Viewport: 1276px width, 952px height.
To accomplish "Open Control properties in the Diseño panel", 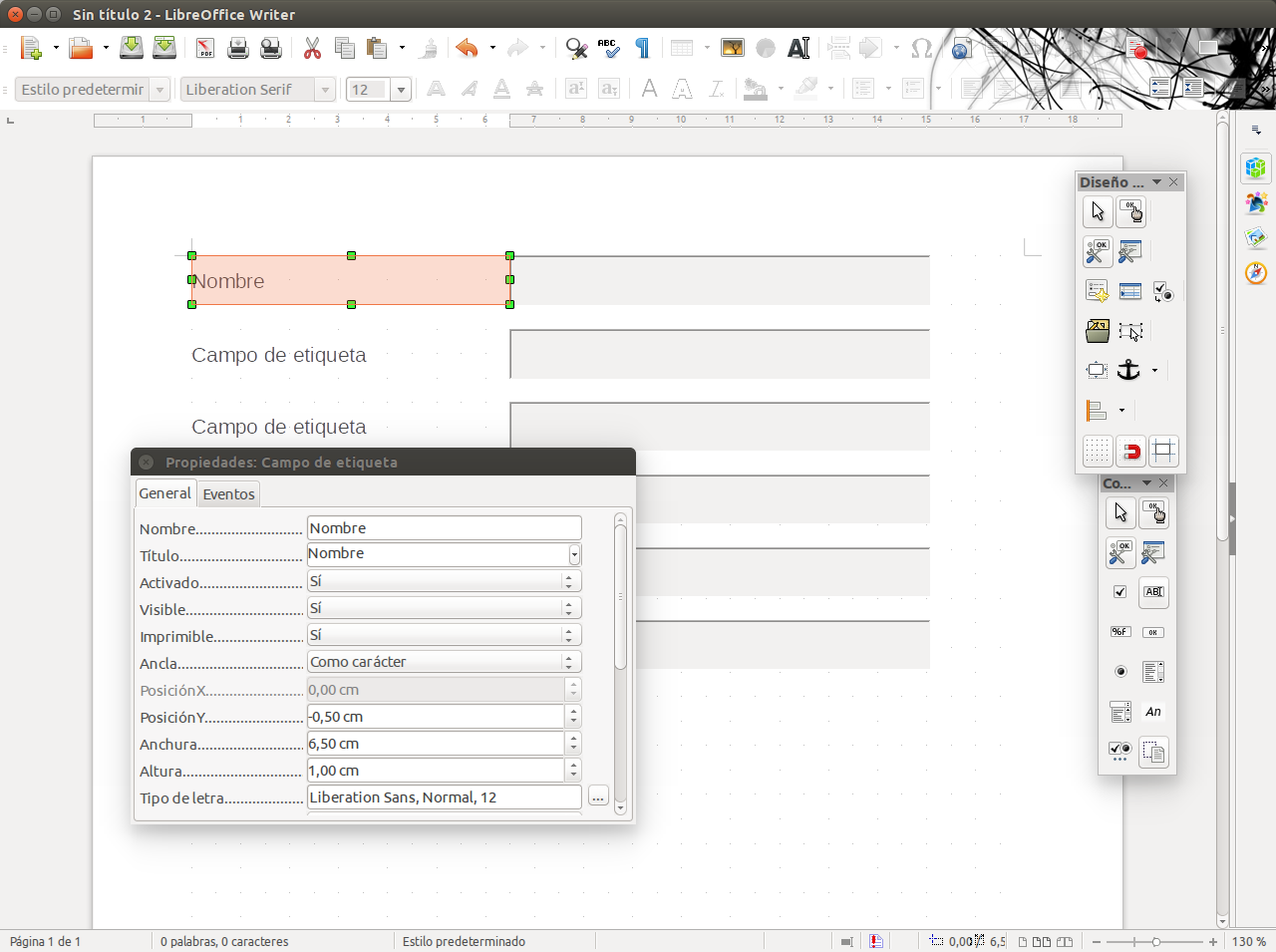I will [1097, 251].
